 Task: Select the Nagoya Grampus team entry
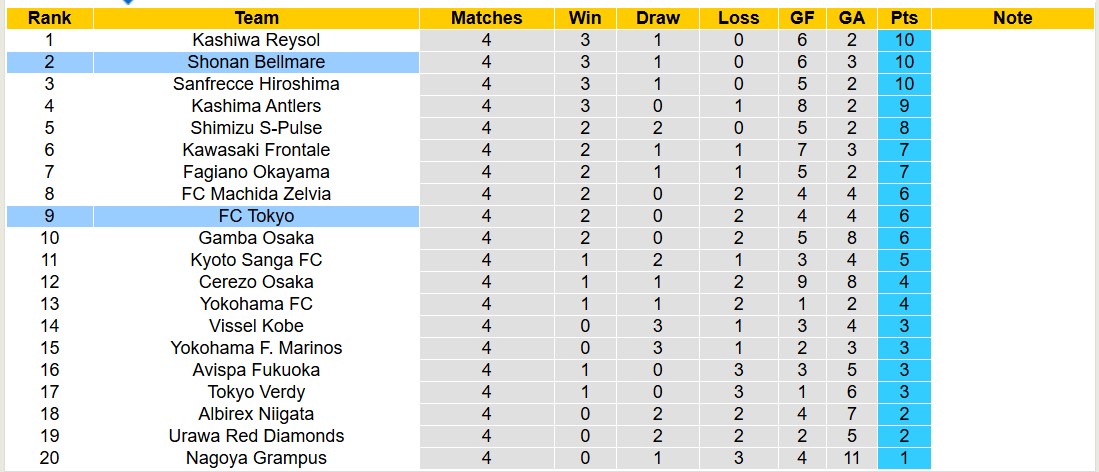point(256,458)
